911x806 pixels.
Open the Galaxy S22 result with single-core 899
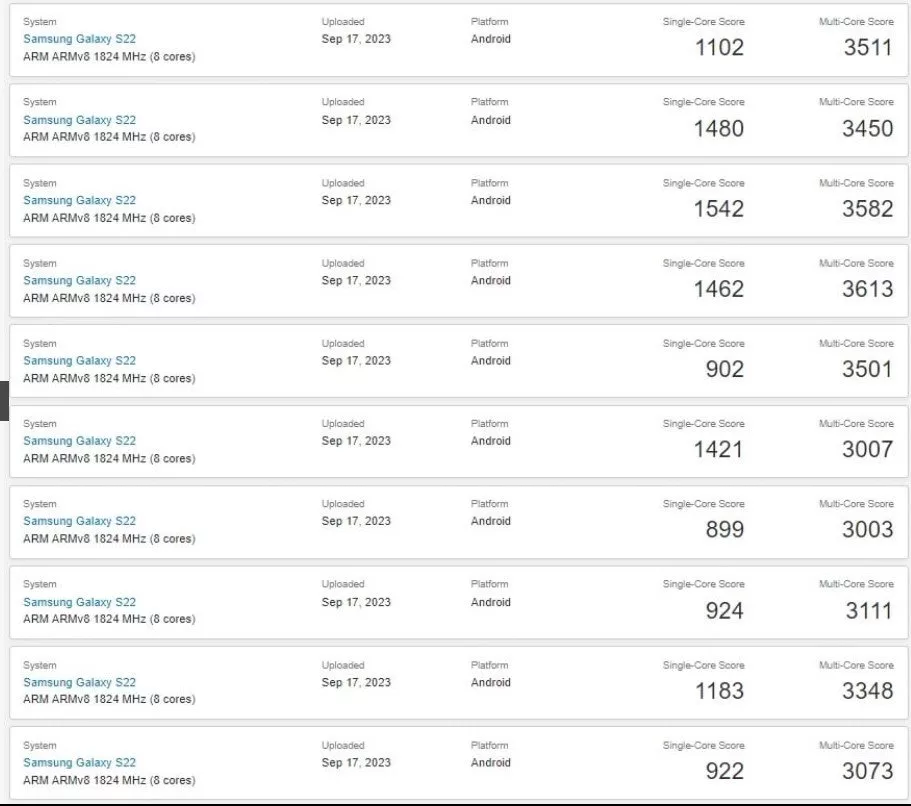pyautogui.click(x=79, y=521)
